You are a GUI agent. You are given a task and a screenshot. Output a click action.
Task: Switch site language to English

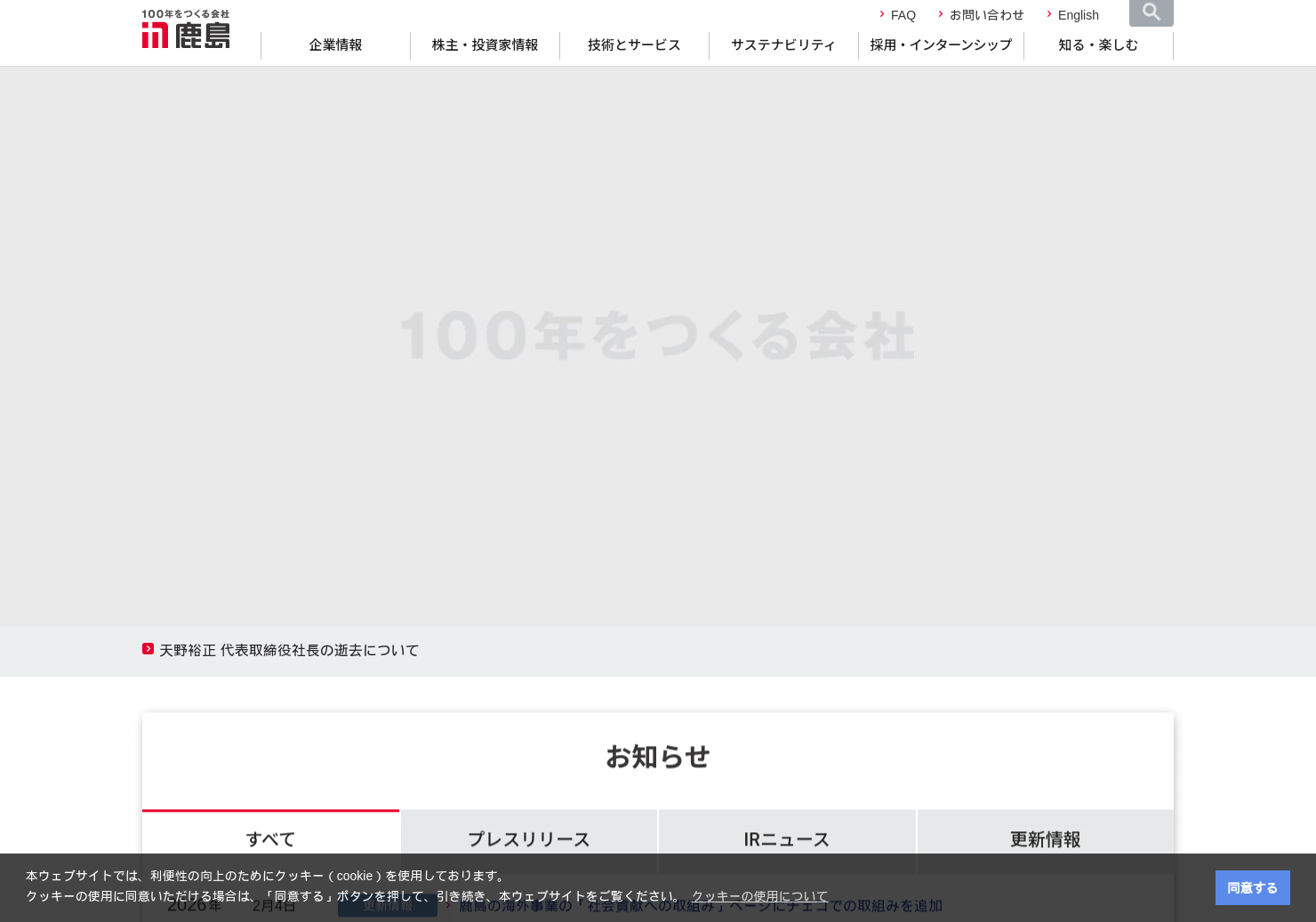(x=1078, y=15)
